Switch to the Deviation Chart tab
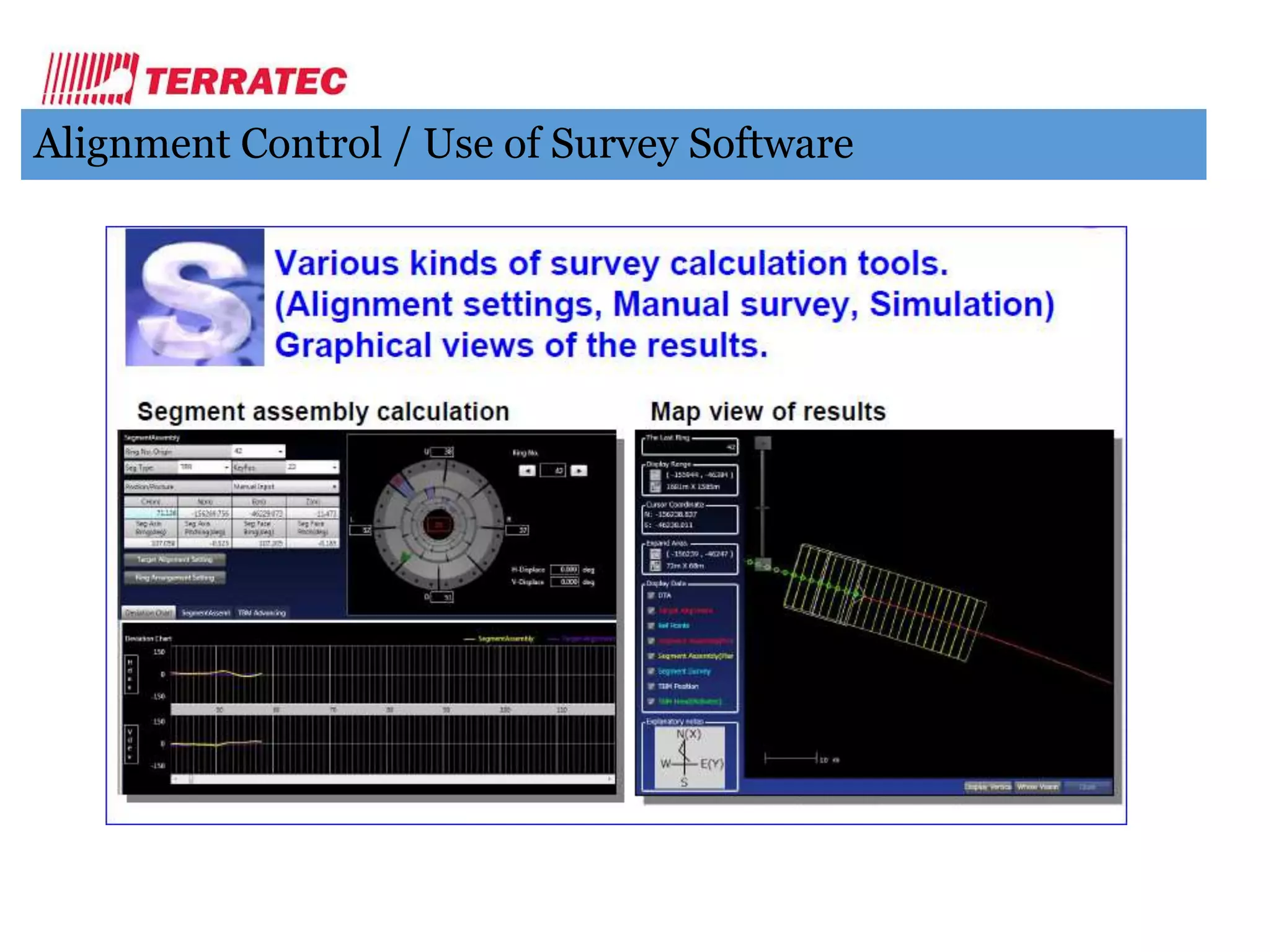Screen dimensions: 1270x952 [x=148, y=613]
